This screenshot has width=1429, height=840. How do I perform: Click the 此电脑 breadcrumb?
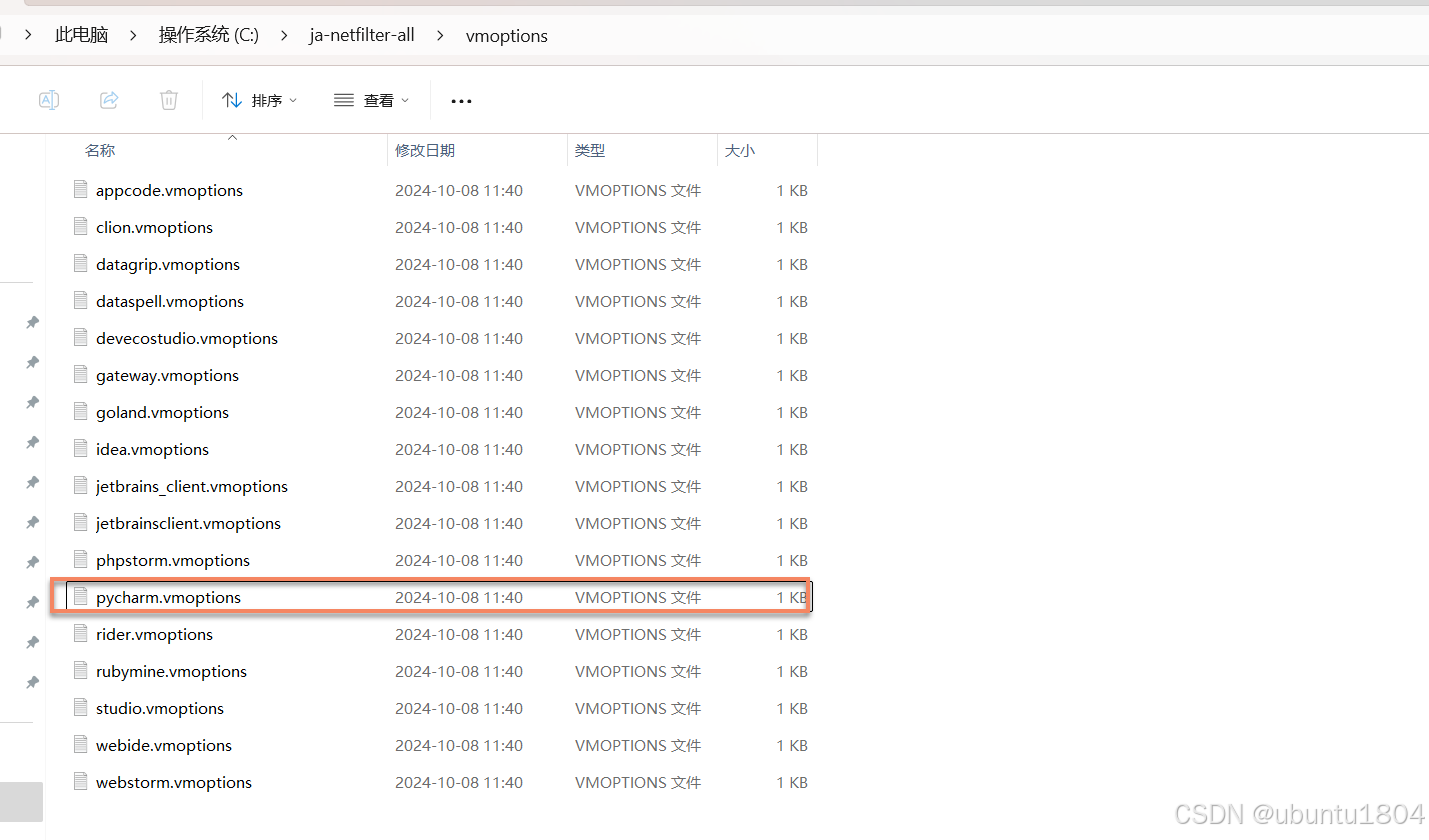coord(81,35)
